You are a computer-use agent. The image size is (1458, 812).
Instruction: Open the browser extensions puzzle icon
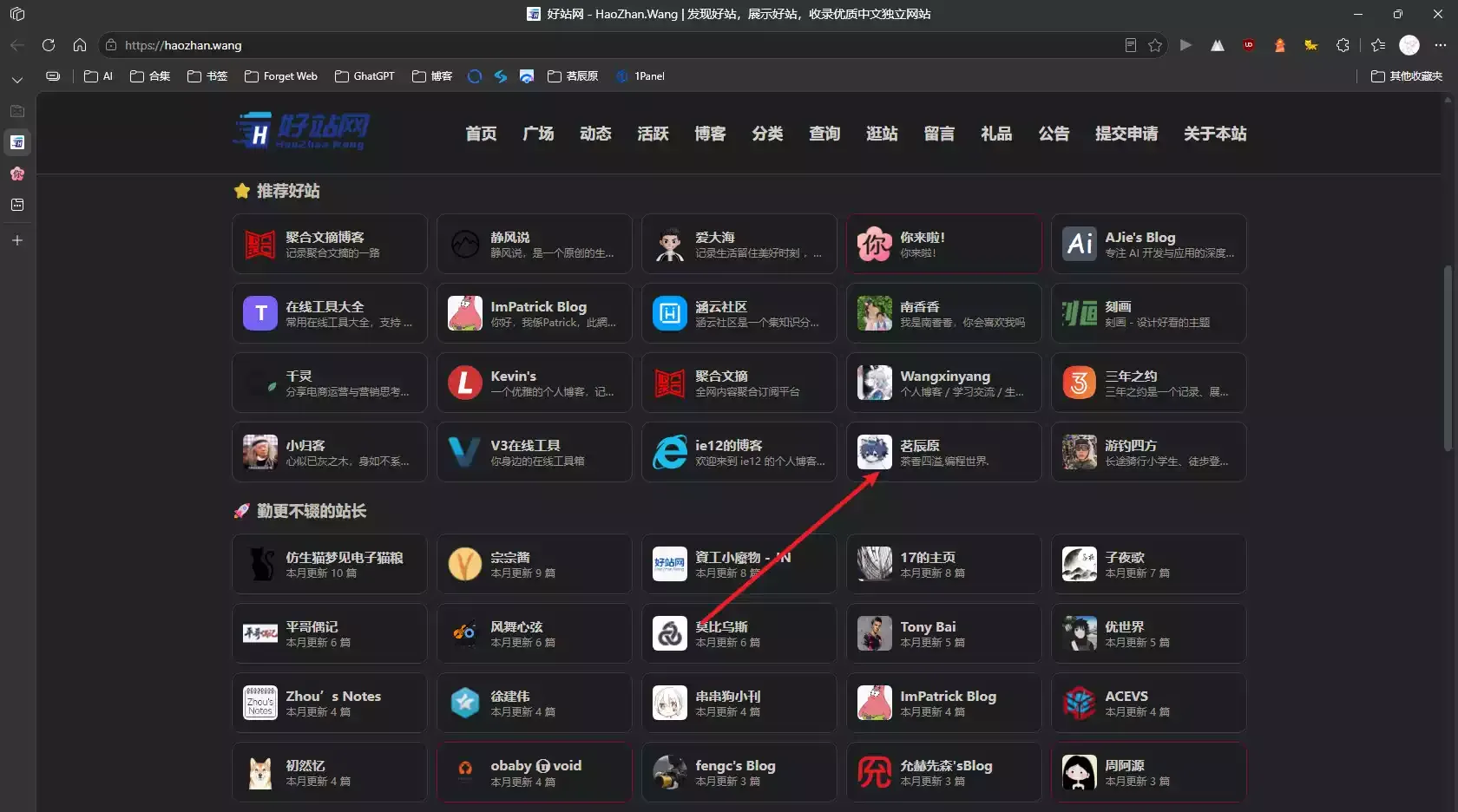click(x=1343, y=45)
